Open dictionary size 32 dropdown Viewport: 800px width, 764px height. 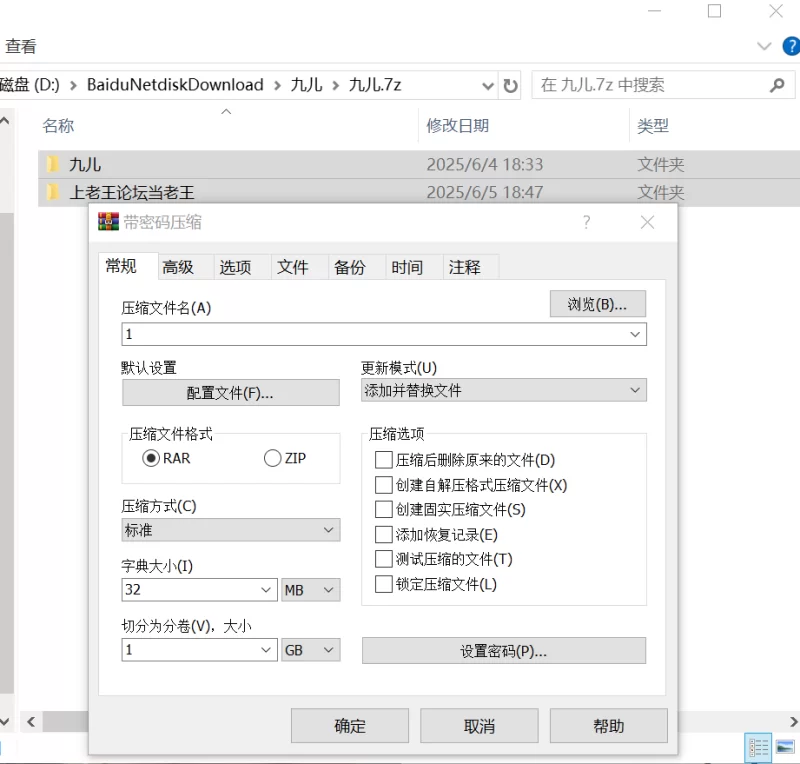[x=265, y=590]
